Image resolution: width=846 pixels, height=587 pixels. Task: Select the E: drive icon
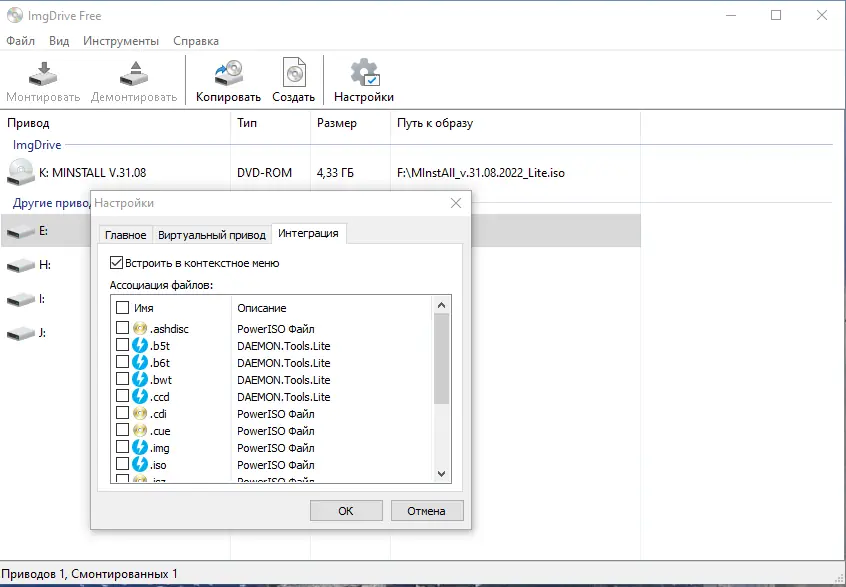tap(21, 232)
